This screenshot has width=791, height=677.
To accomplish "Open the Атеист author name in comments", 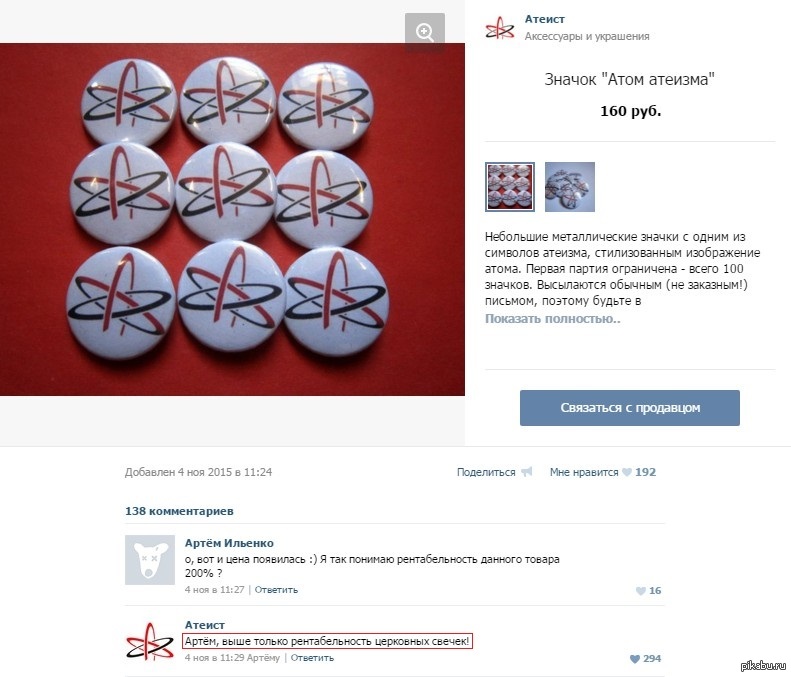I will click(205, 625).
